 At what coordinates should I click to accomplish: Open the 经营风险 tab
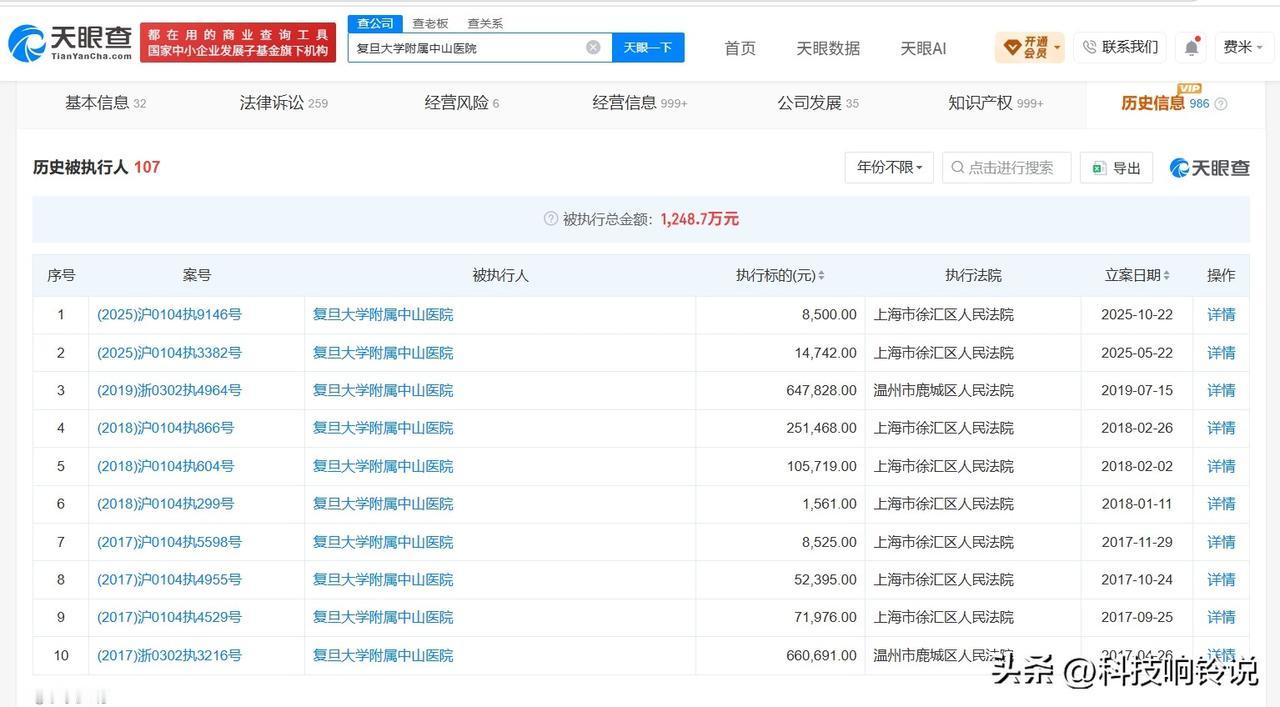pos(461,102)
